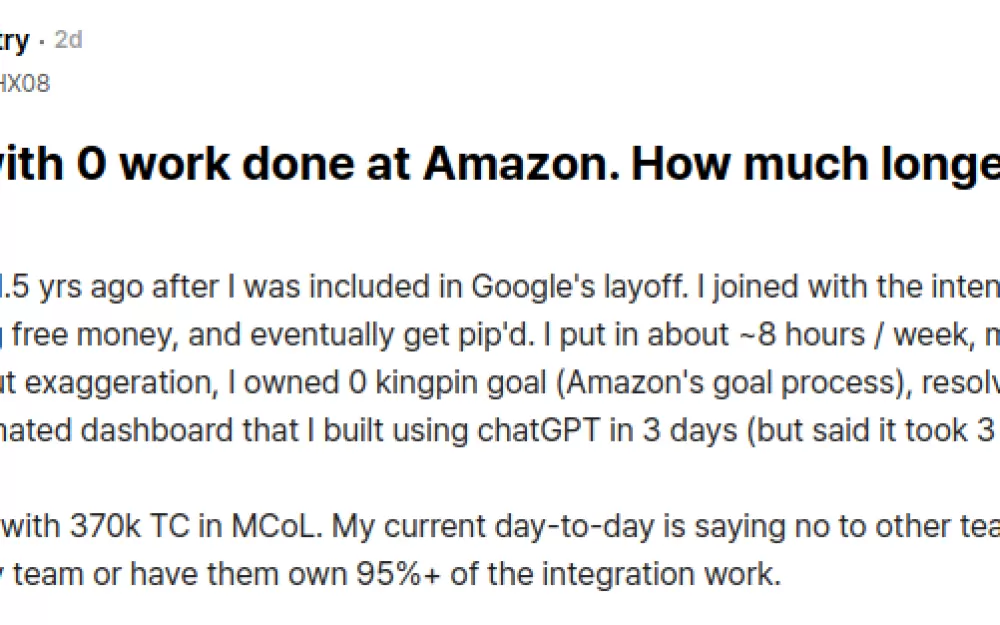Image resolution: width=1000 pixels, height=625 pixels.
Task: Click the text Amazon's goal process
Action: [x=735, y=383]
